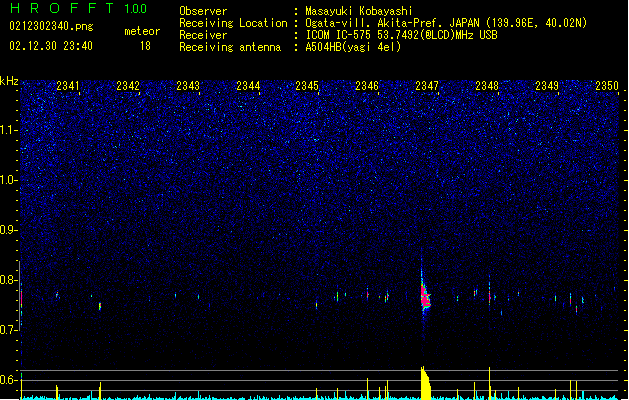Viewport: 629px width, 400px height.
Task: Click the kHz axis unit label
Action: coord(9,81)
